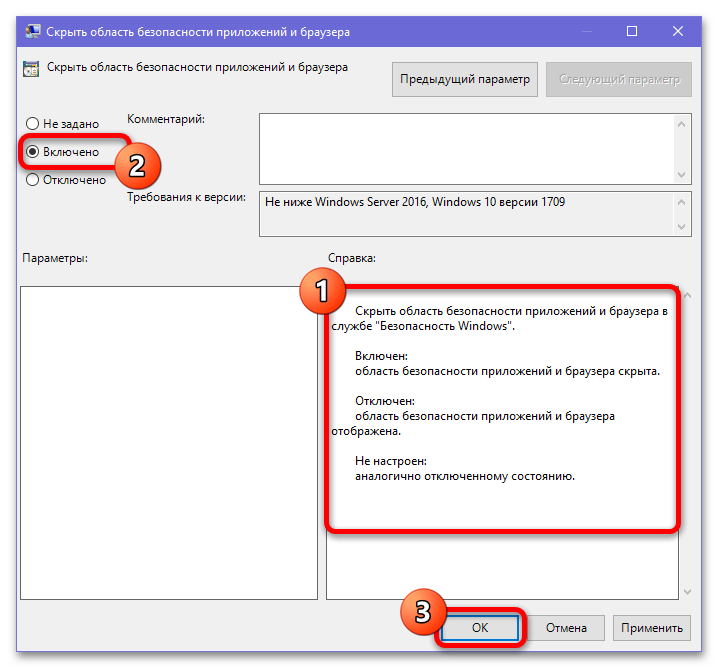718x668 pixels.
Task: Click the 'Требования к версии:' label
Action: click(x=186, y=197)
